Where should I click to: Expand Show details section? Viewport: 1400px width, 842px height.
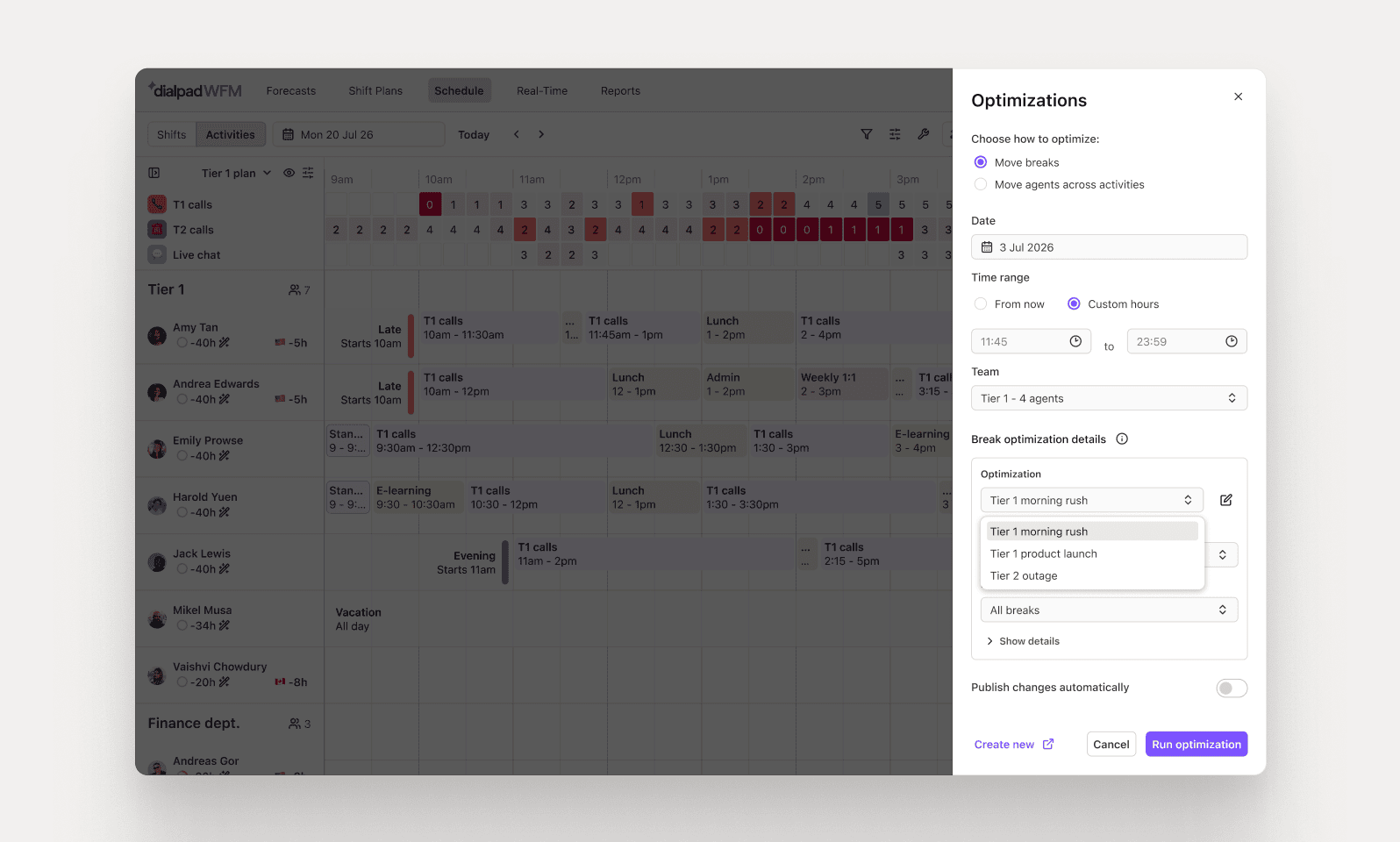[1023, 641]
